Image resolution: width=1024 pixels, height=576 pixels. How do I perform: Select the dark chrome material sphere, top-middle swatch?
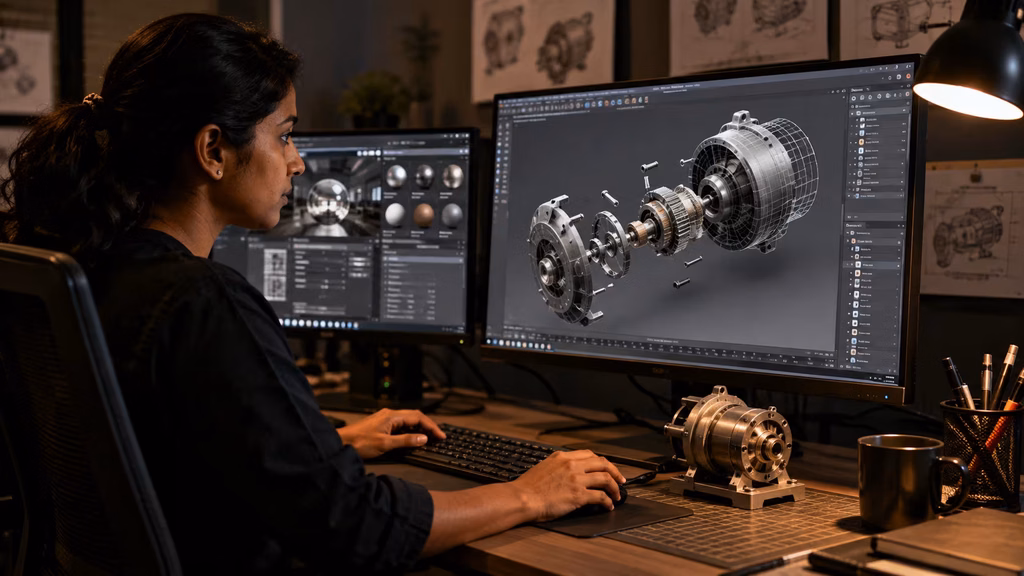(x=424, y=176)
